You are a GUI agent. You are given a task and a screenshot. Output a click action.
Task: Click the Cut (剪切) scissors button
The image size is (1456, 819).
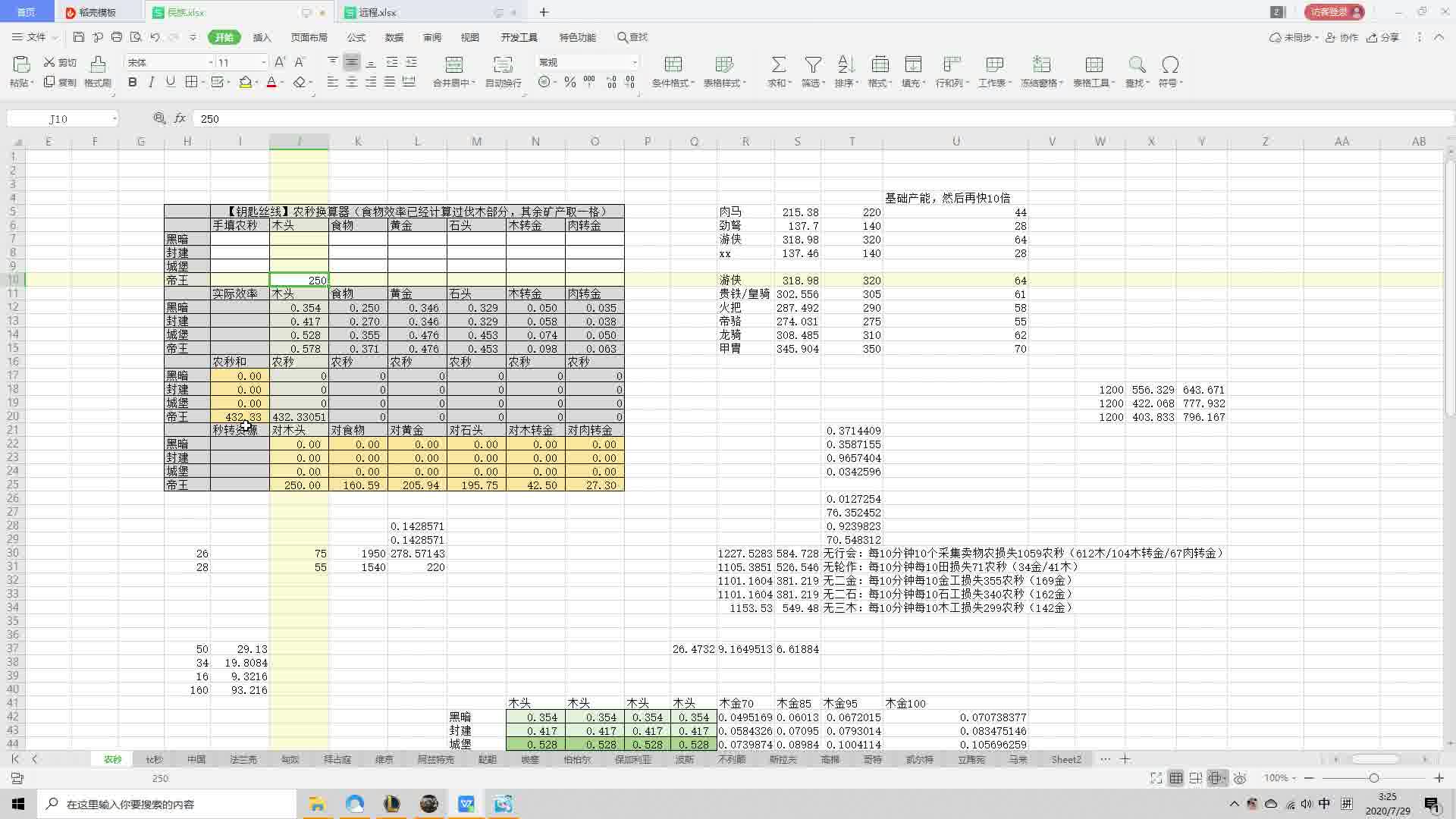[60, 62]
